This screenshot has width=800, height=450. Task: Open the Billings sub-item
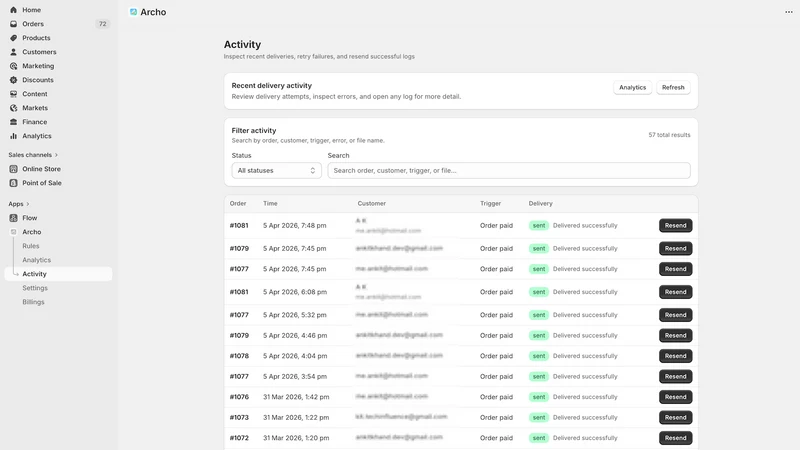click(33, 302)
